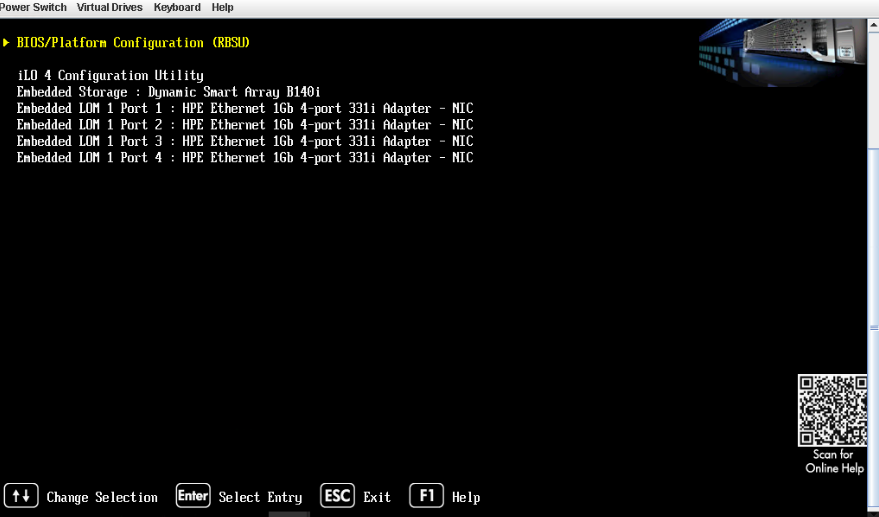The width and height of the screenshot is (879, 517).
Task: Click the Exit label
Action: (377, 497)
